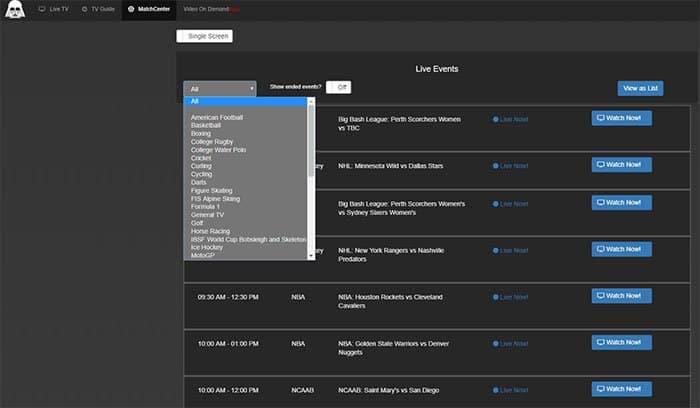This screenshot has height=408, width=700.
Task: Select the MatchCenter tab
Action: pos(149,9)
